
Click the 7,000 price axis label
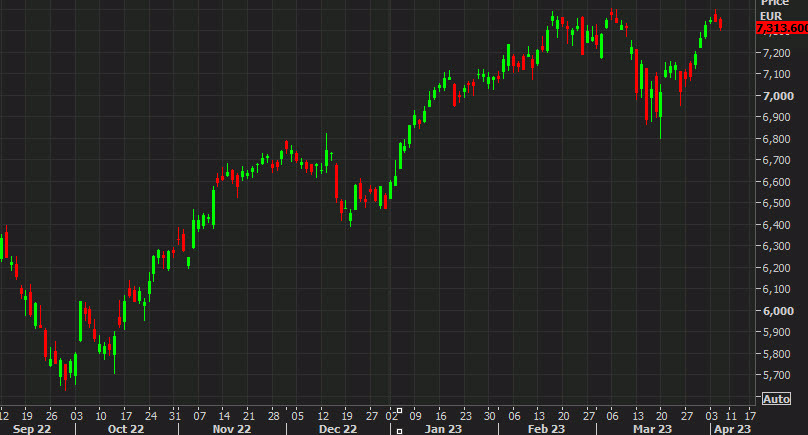click(778, 96)
